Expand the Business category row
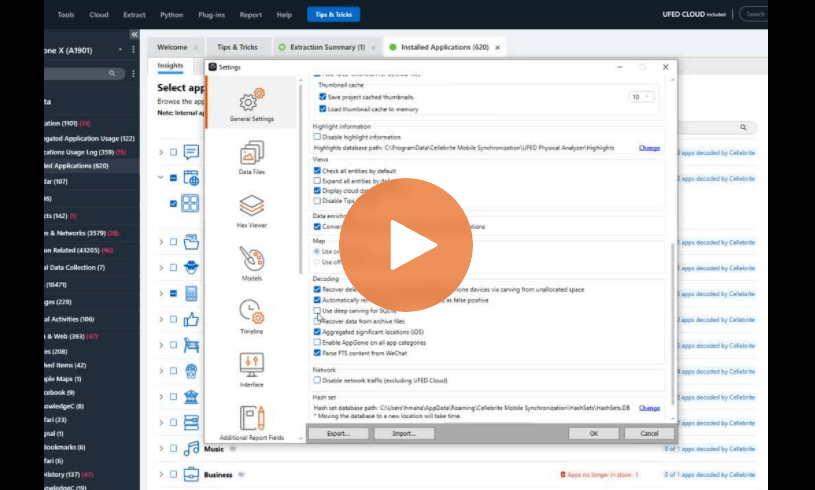Image resolution: width=815 pixels, height=490 pixels. coord(161,474)
